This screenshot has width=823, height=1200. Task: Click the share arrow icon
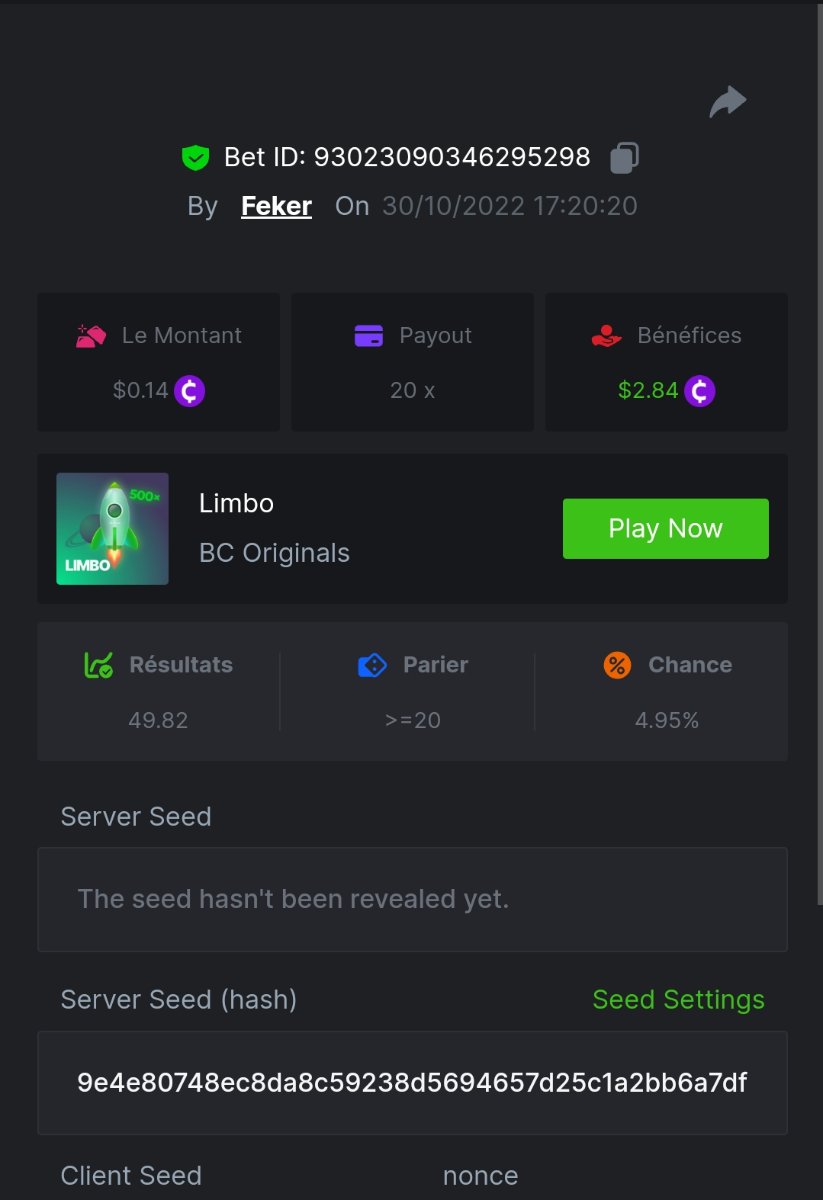tap(728, 101)
